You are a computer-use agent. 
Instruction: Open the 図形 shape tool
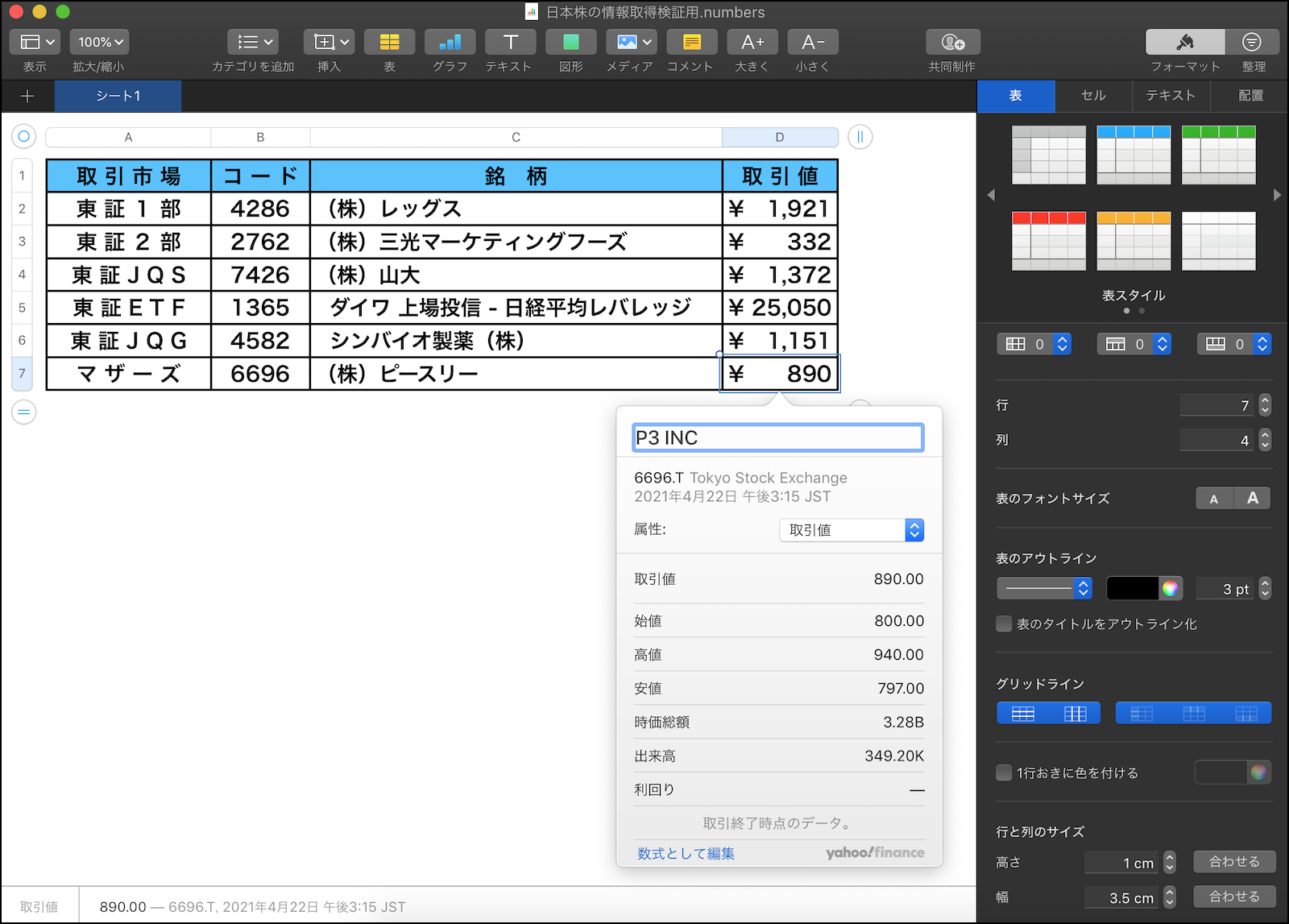tap(570, 42)
